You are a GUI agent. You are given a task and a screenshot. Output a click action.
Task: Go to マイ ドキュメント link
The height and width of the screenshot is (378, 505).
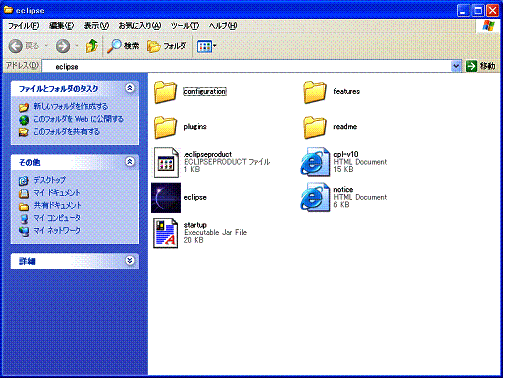[x=57, y=193]
